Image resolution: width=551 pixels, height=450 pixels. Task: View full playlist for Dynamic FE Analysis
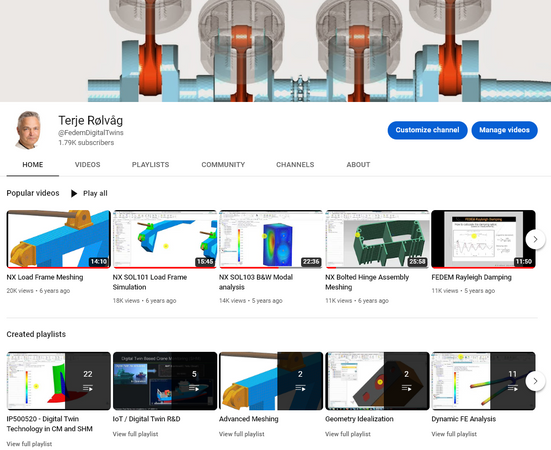point(454,434)
